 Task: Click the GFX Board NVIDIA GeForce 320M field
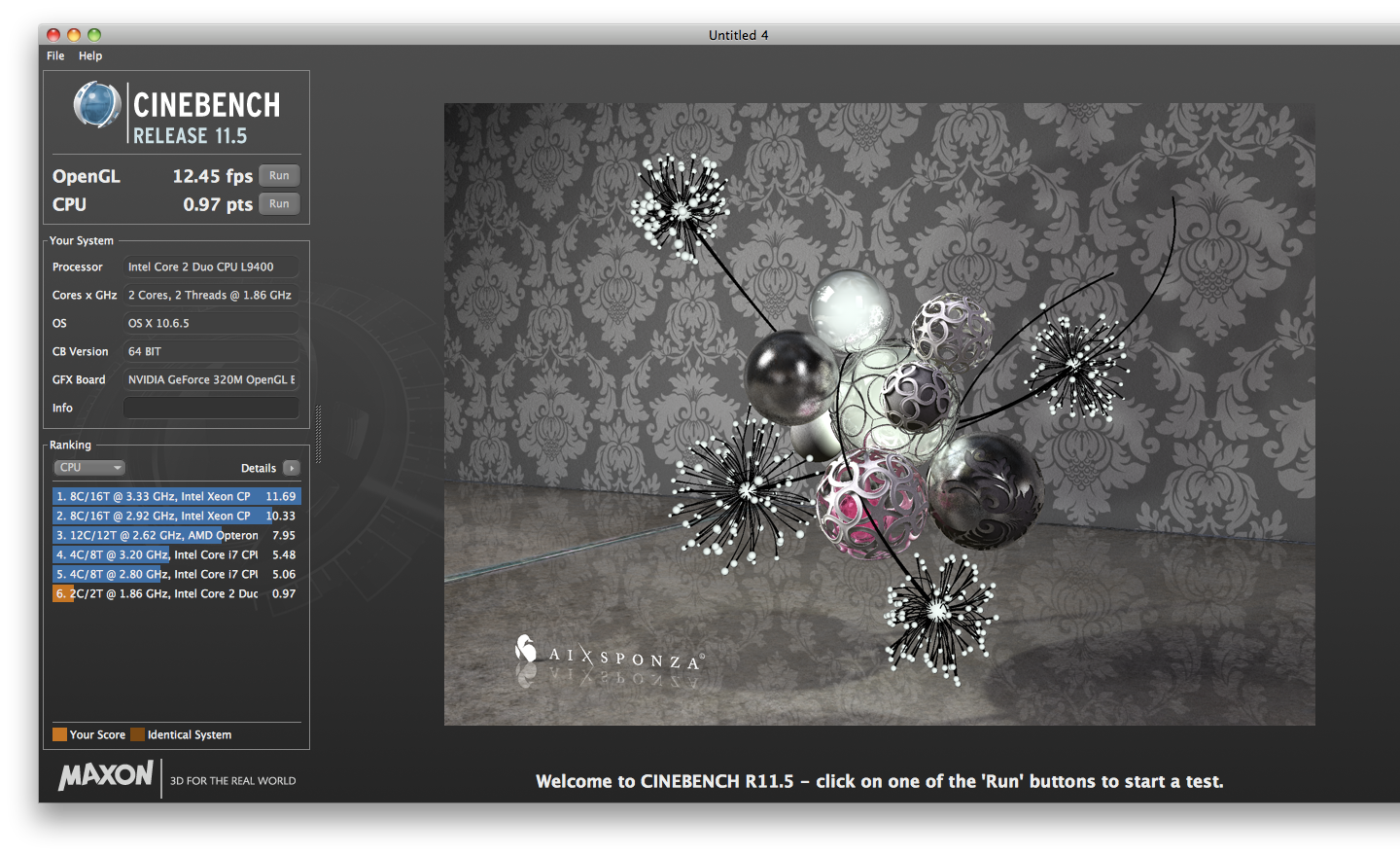click(211, 379)
